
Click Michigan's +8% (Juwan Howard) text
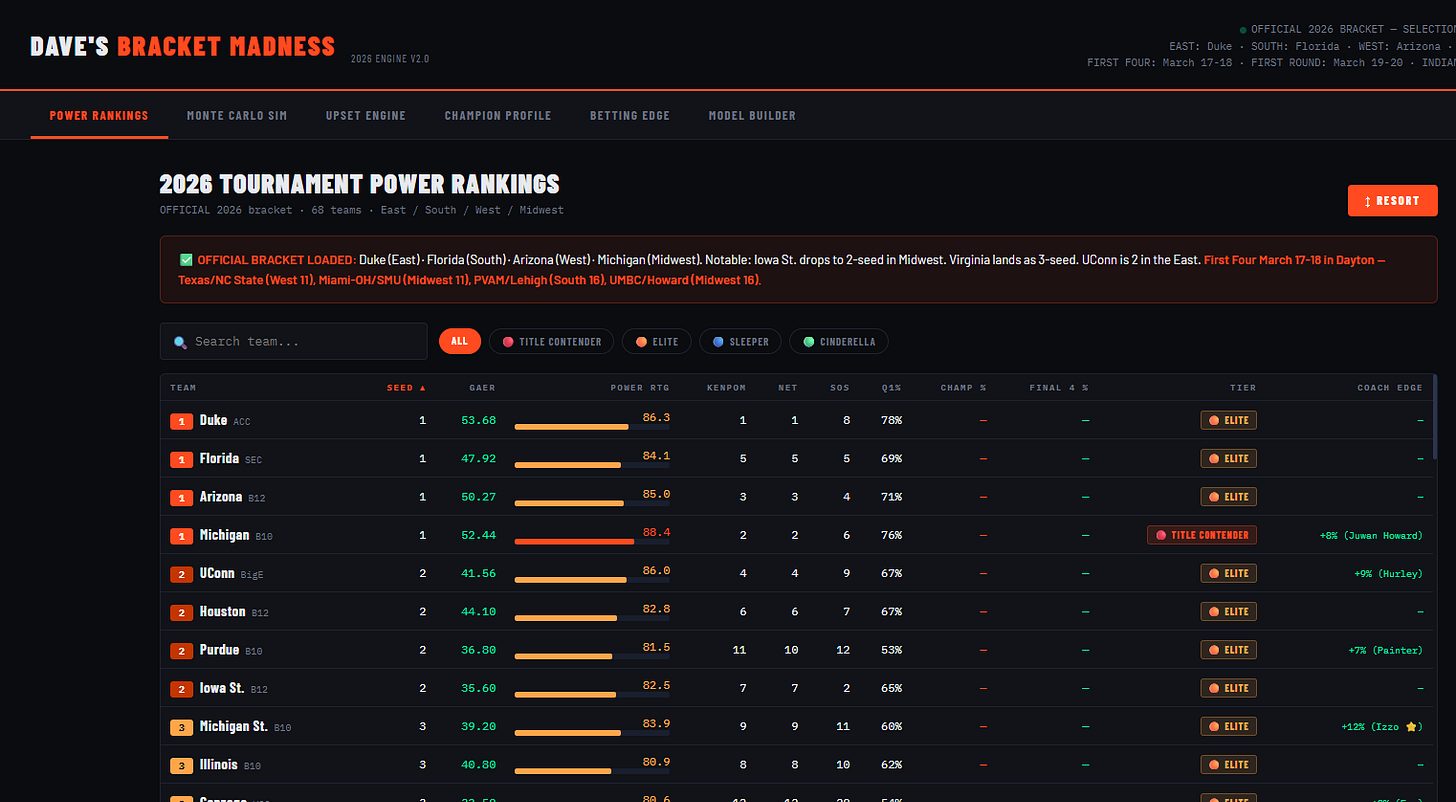point(1371,536)
